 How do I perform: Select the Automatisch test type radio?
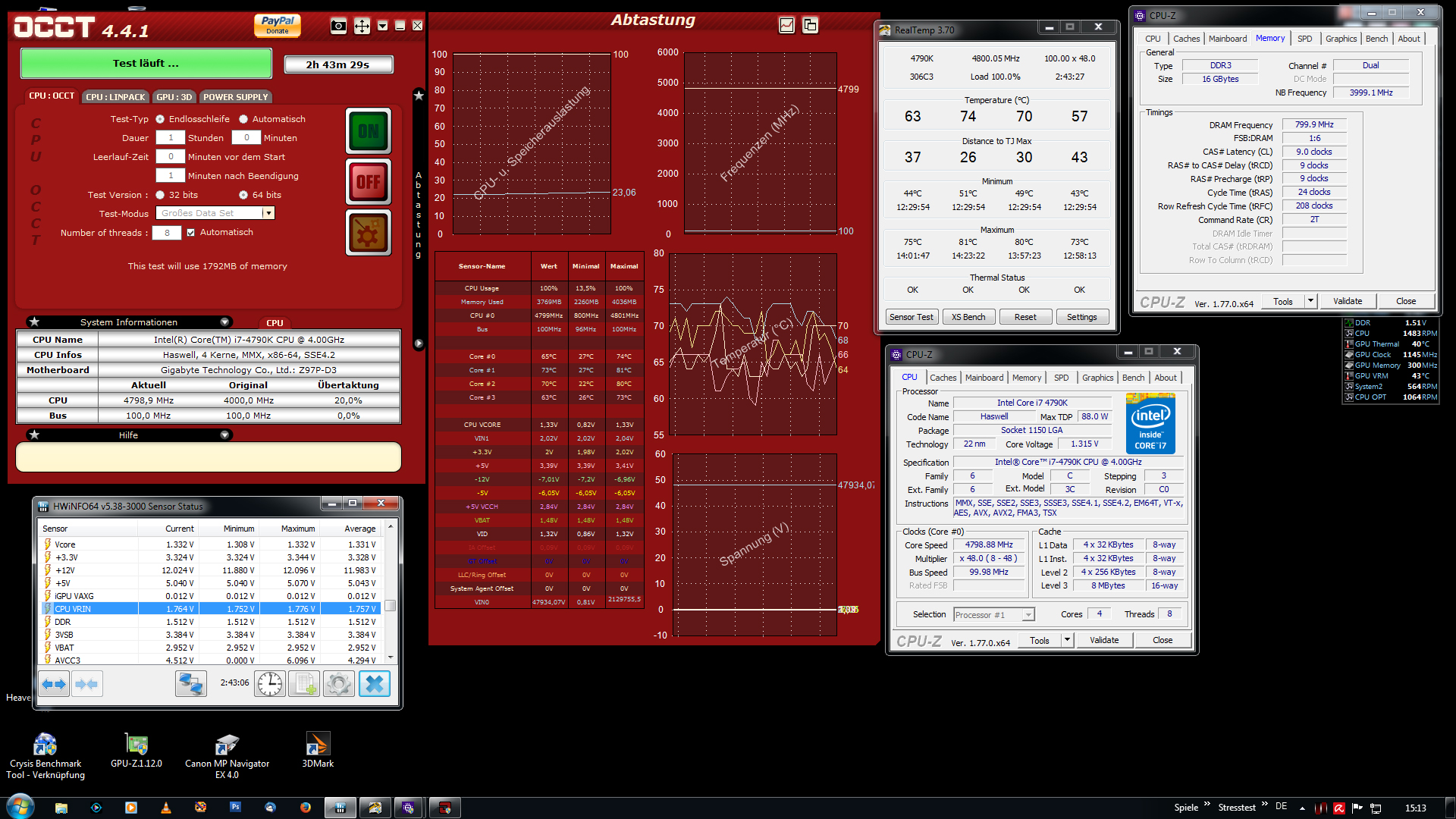[243, 119]
